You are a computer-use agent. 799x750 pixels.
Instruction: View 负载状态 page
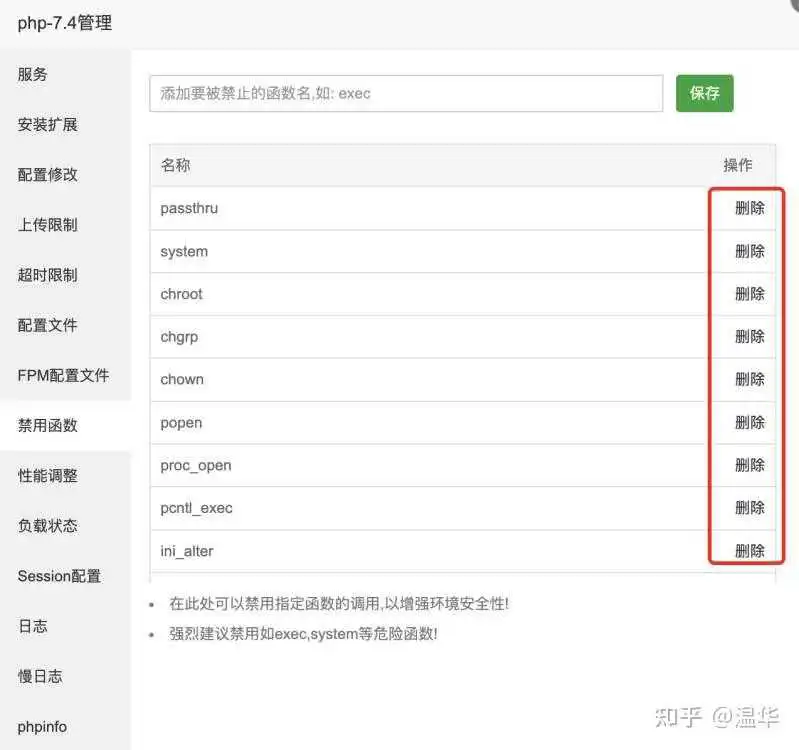[x=47, y=526]
